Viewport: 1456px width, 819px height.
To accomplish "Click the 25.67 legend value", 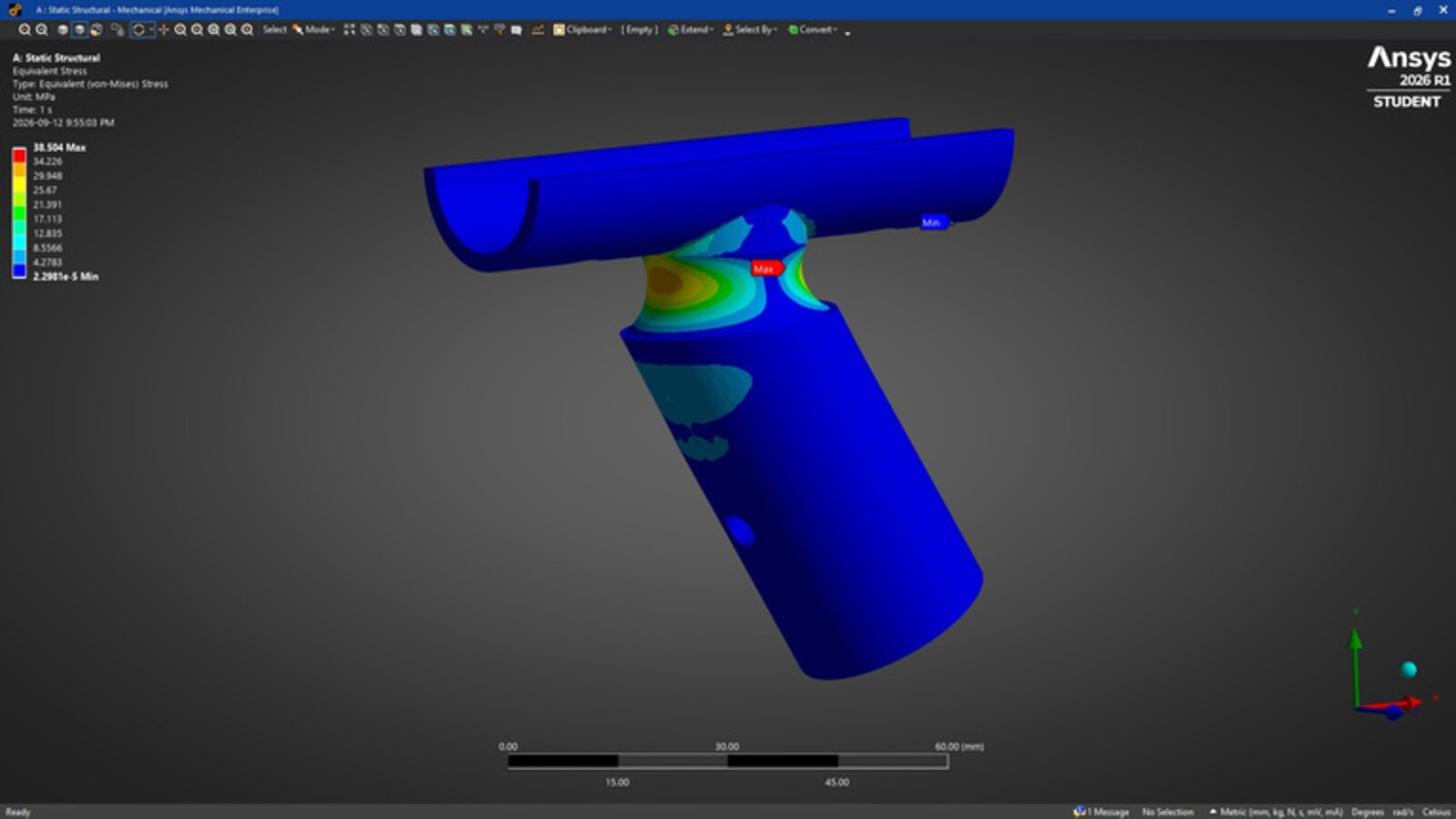I will pyautogui.click(x=45, y=190).
